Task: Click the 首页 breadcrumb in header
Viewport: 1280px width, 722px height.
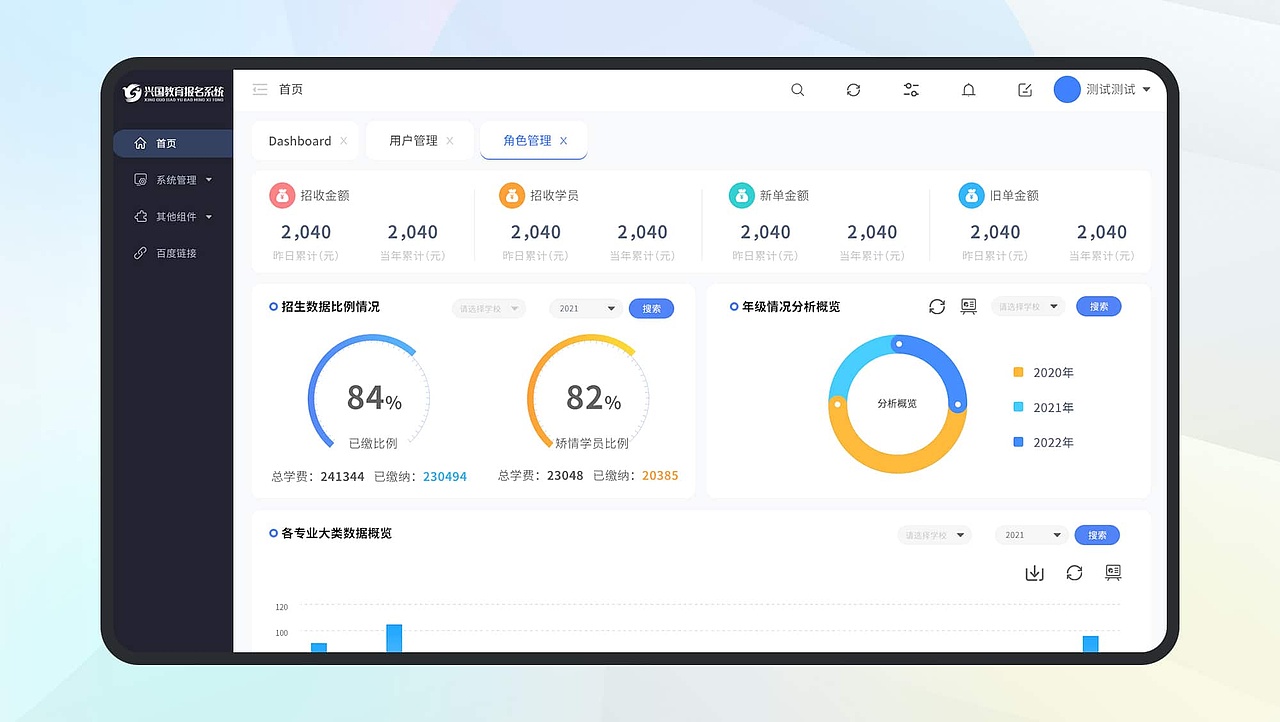Action: pos(291,90)
